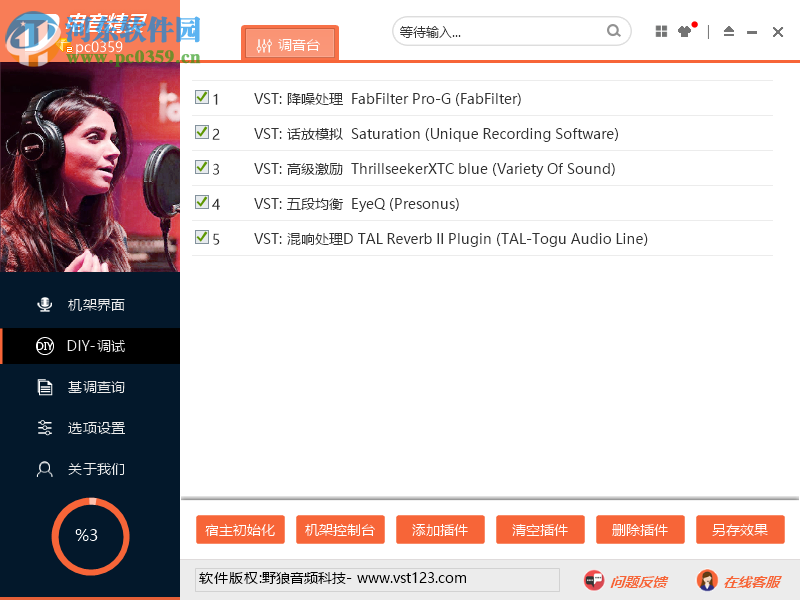Uncheck the FabFilter Pro-G plugin
Image resolution: width=800 pixels, height=600 pixels.
[201, 96]
